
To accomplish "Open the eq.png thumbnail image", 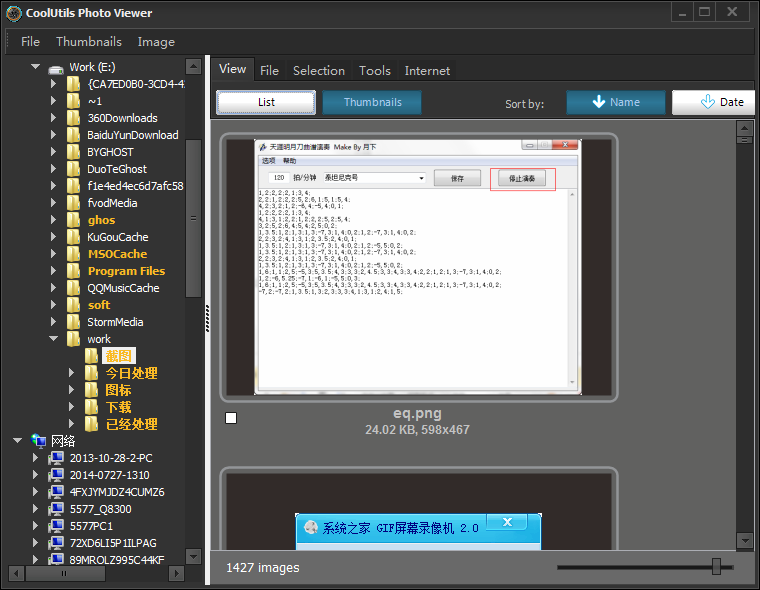I will point(418,266).
